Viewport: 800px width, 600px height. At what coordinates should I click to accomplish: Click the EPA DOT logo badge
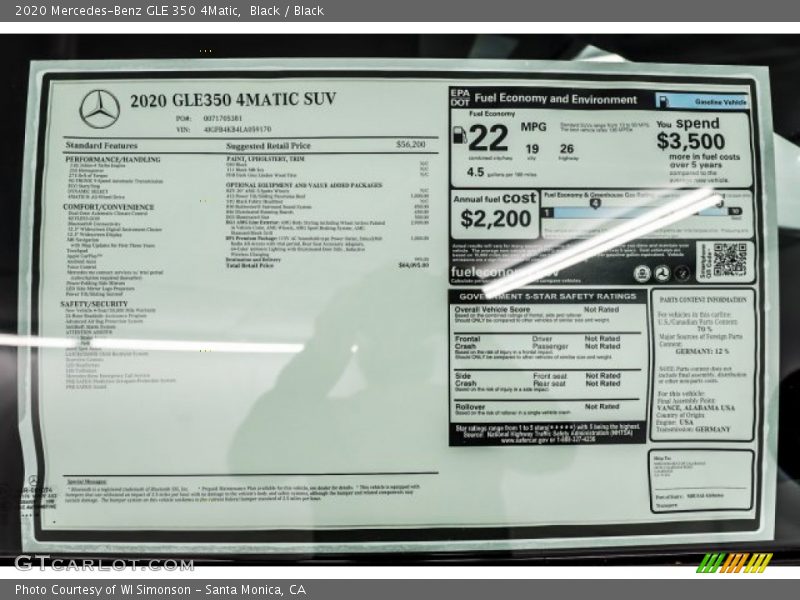460,98
